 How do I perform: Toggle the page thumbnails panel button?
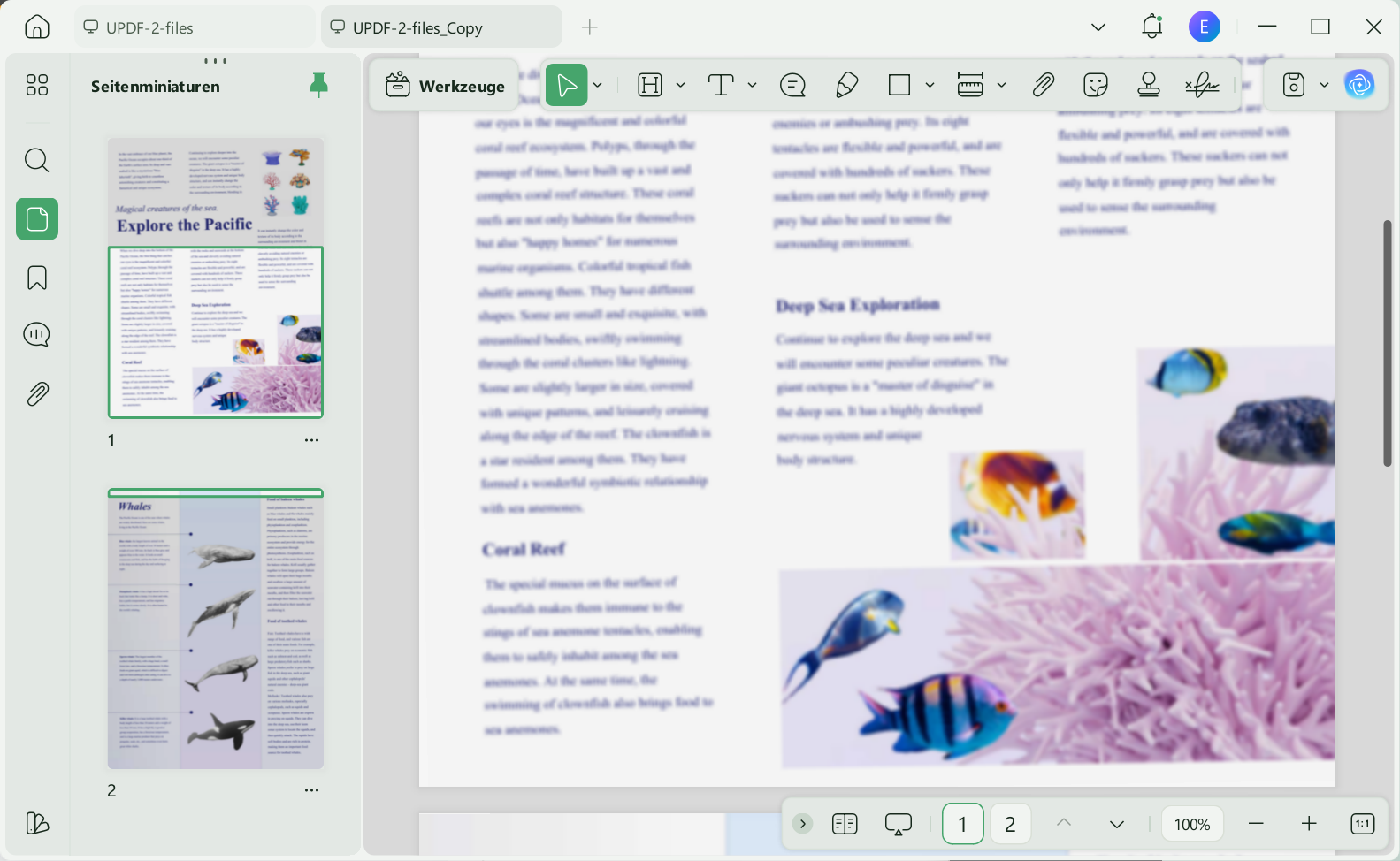point(37,218)
